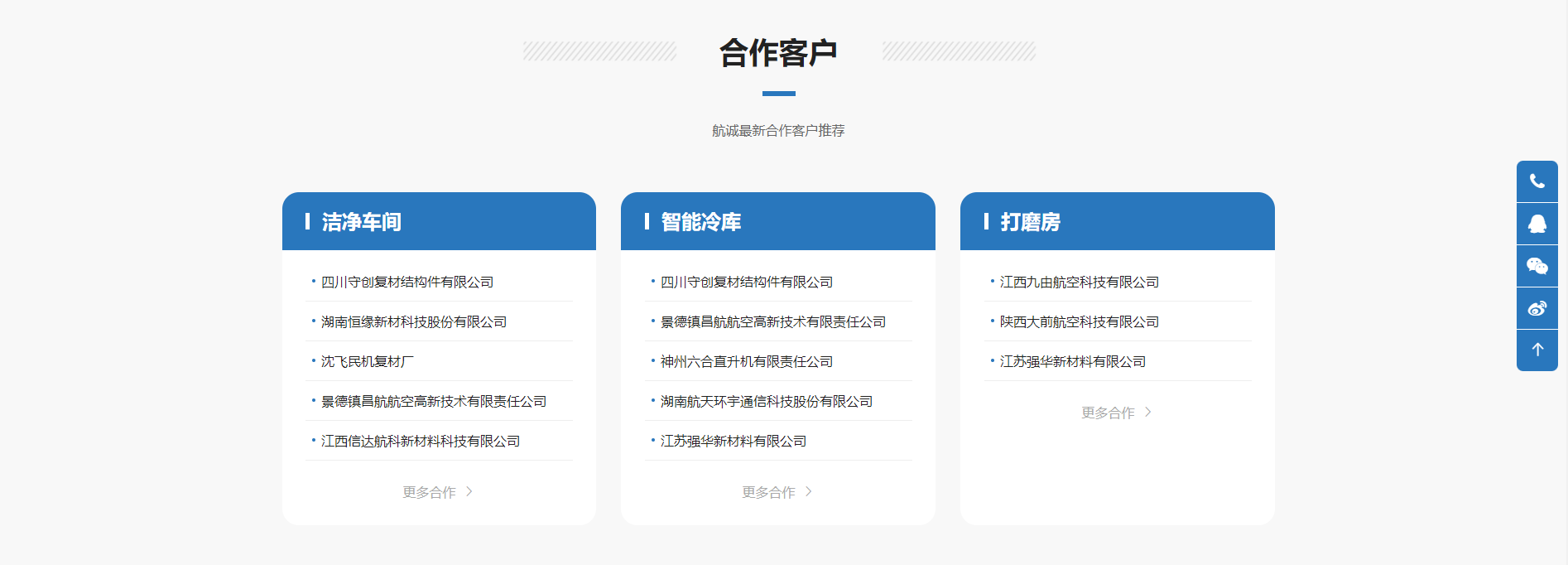The image size is (1568, 565).
Task: Open 更多合作 under 打磨房
Action: pyautogui.click(x=1116, y=413)
